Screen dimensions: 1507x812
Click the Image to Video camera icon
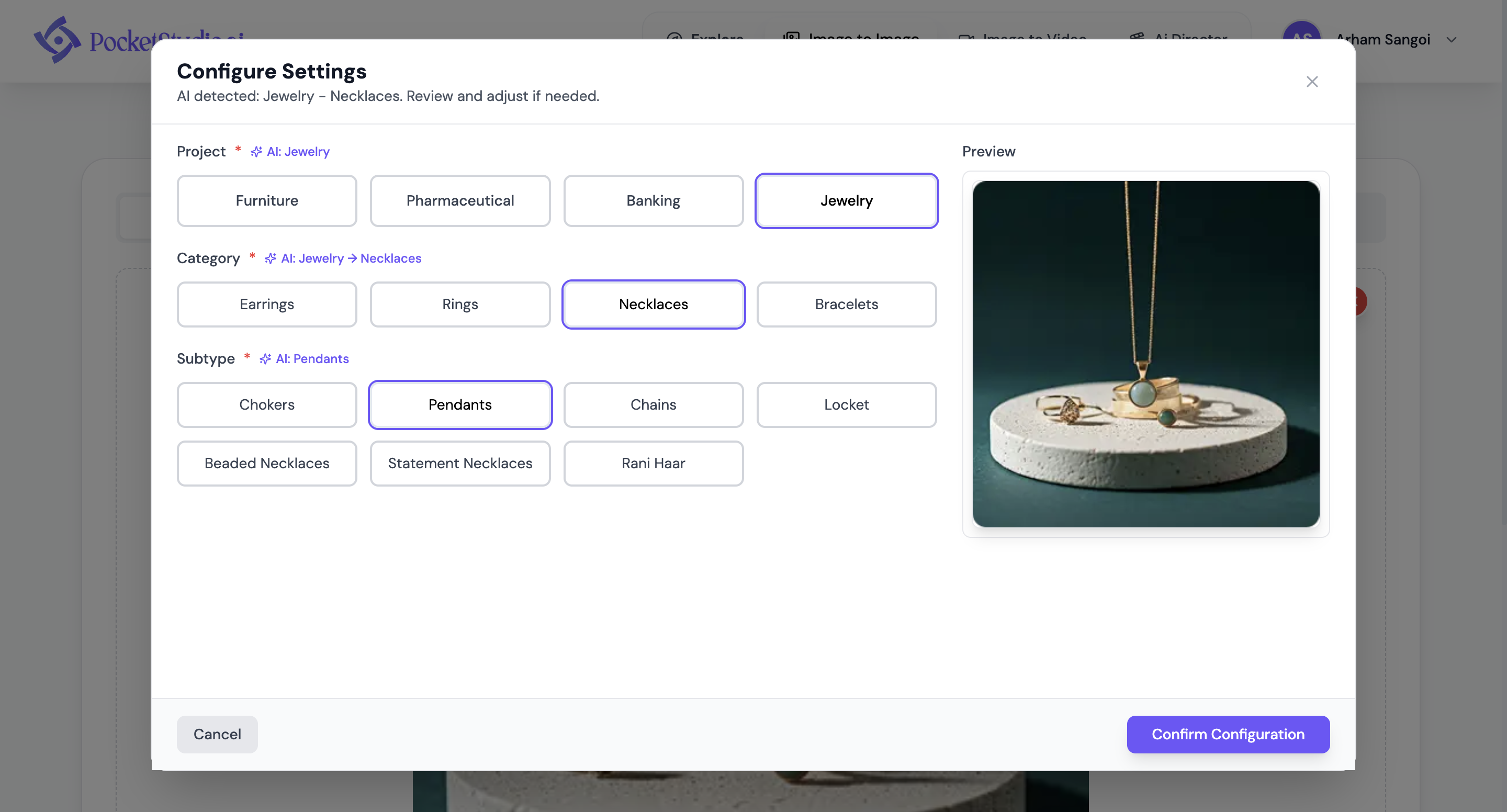tap(966, 38)
